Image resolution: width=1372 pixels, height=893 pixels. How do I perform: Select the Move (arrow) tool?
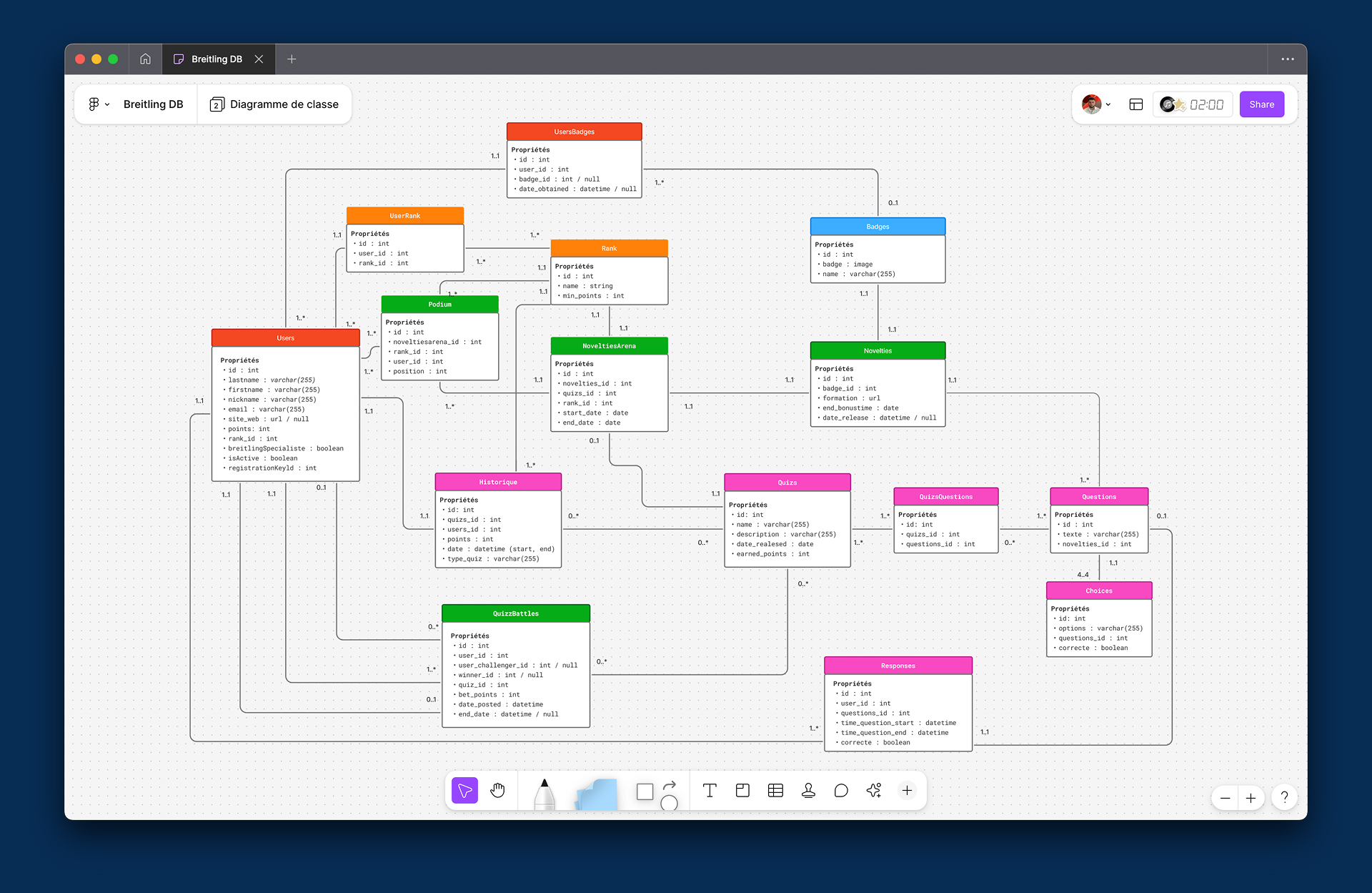click(464, 790)
